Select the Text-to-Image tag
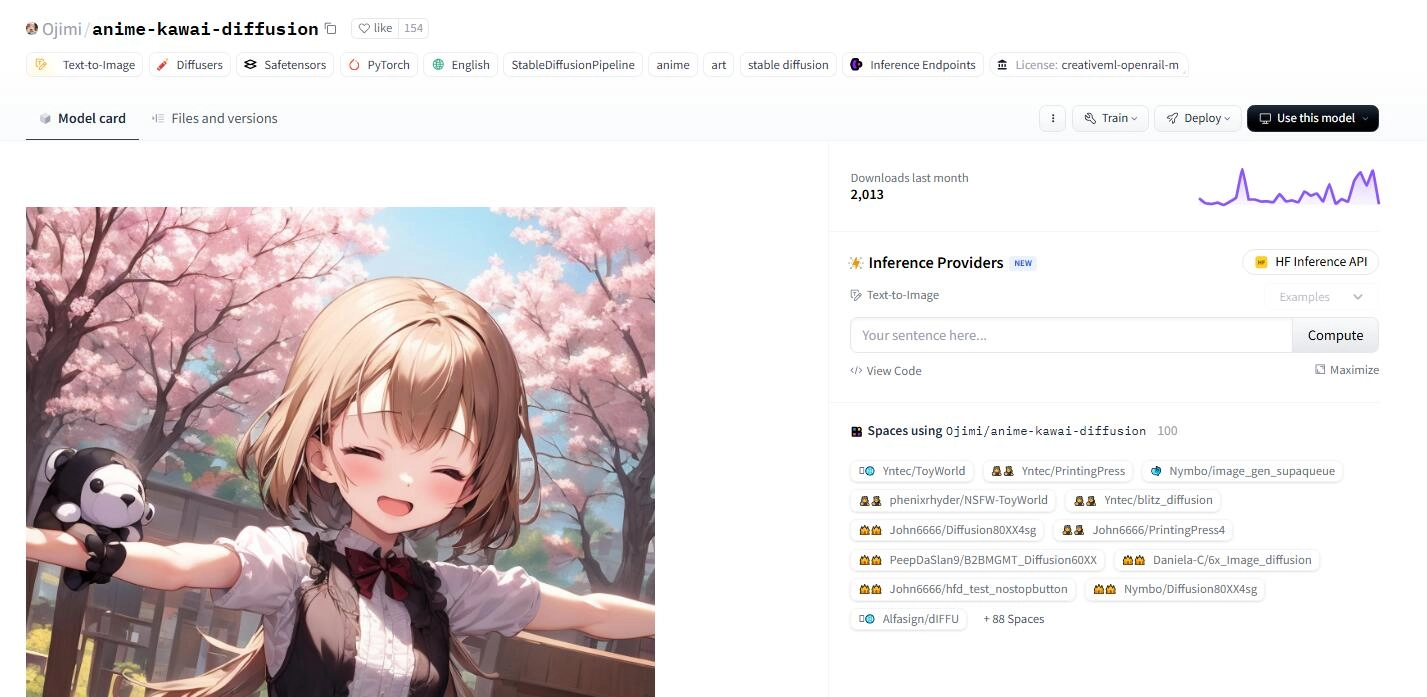Viewport: 1427px width, 697px height. click(85, 65)
